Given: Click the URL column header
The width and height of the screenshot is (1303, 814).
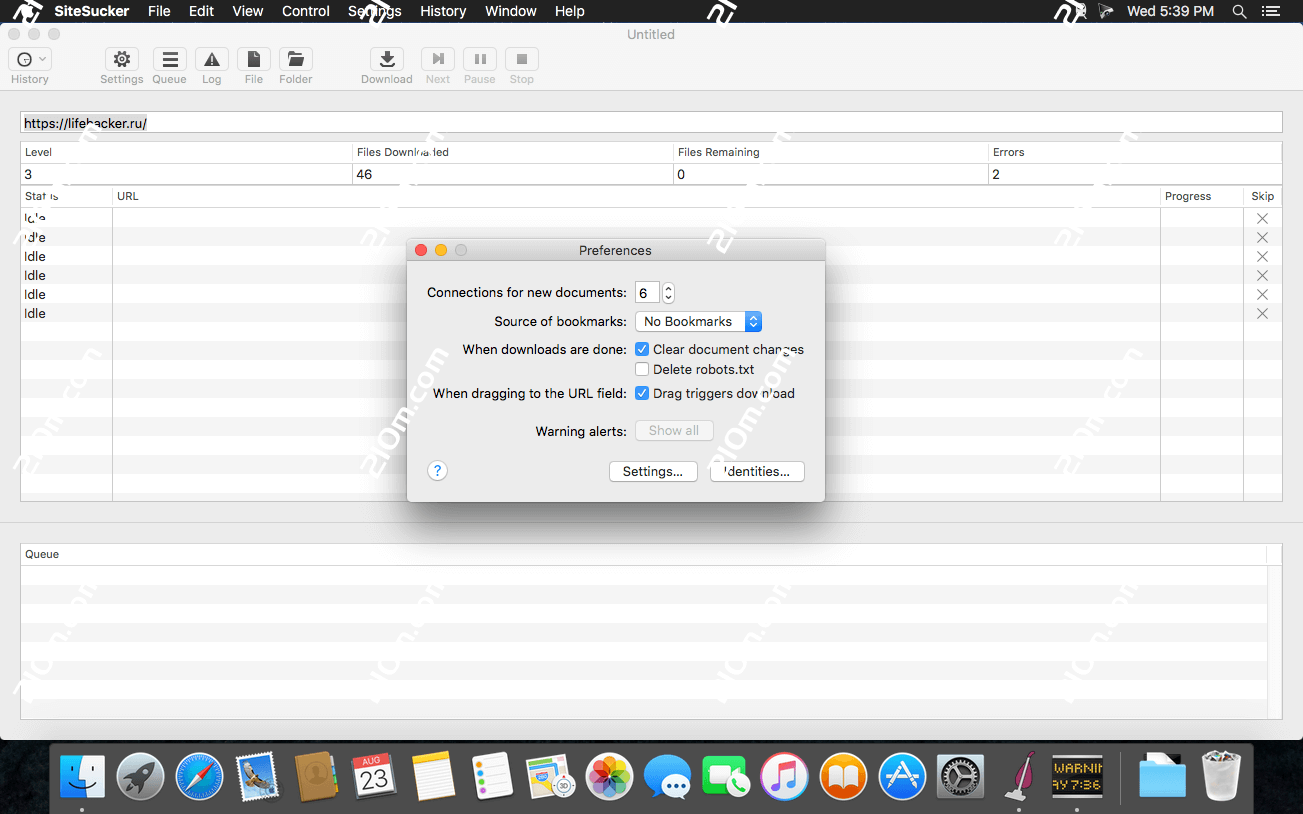Looking at the screenshot, I should (x=636, y=196).
